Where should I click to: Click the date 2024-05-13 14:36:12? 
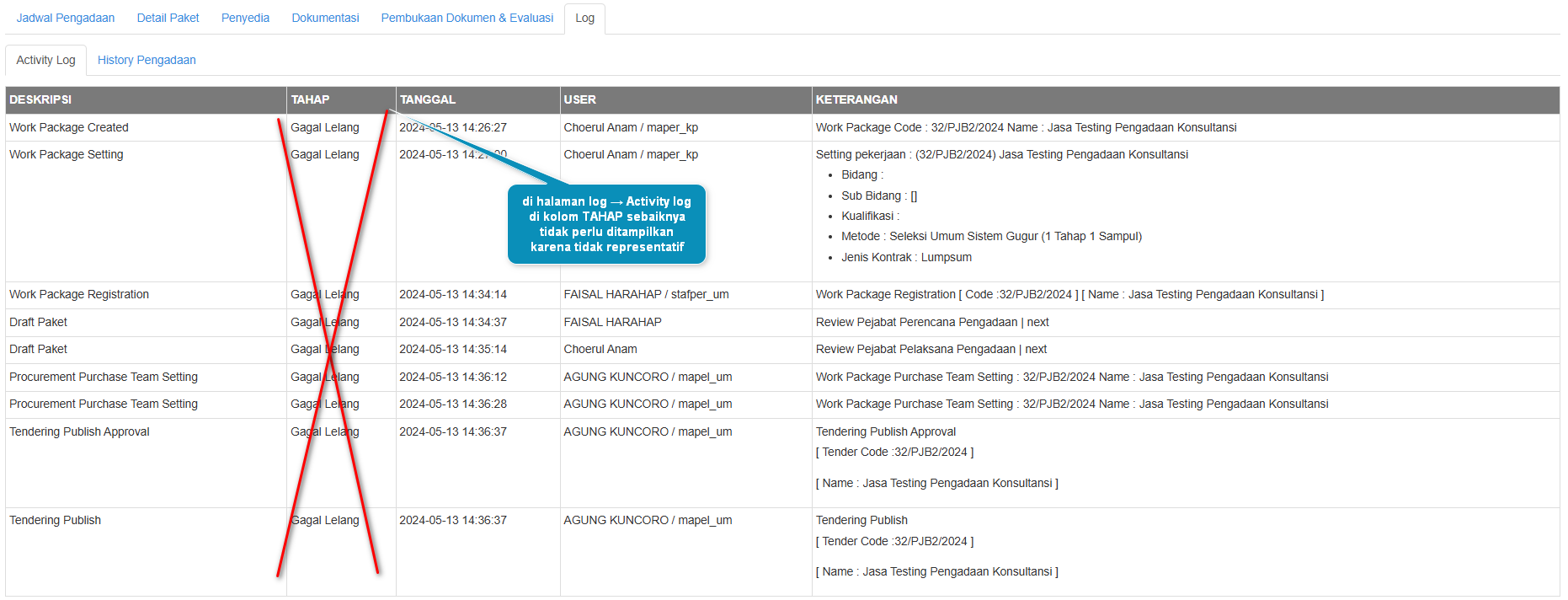coord(453,377)
